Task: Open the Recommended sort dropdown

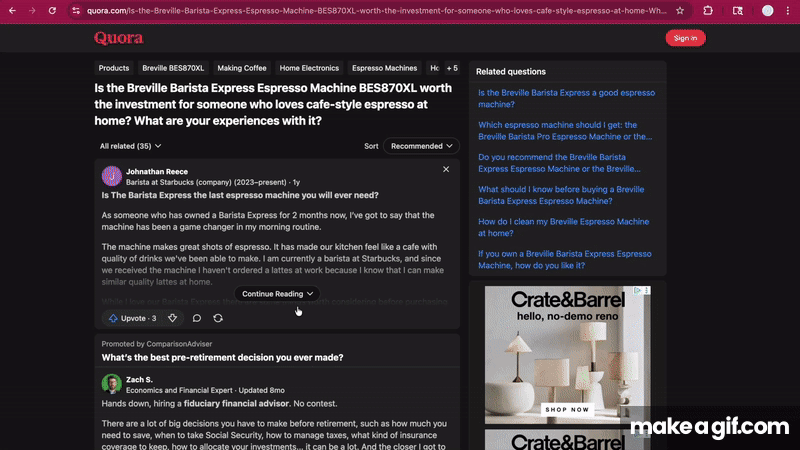Action: [x=421, y=146]
